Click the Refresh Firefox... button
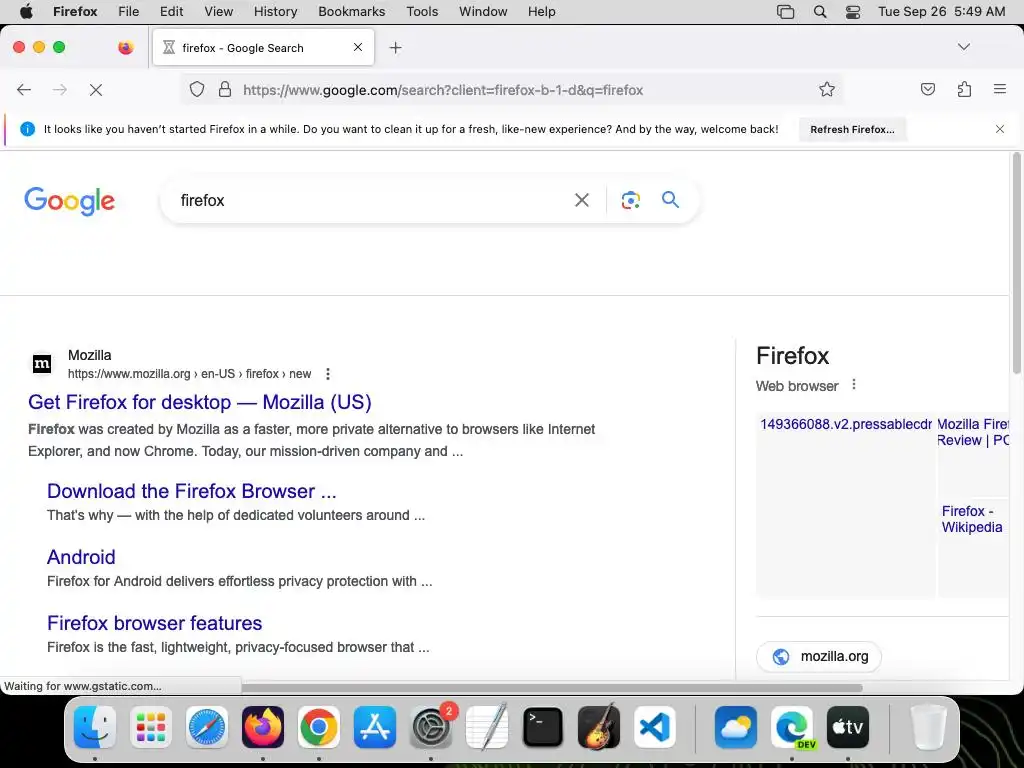Viewport: 1024px width, 768px height. (852, 129)
